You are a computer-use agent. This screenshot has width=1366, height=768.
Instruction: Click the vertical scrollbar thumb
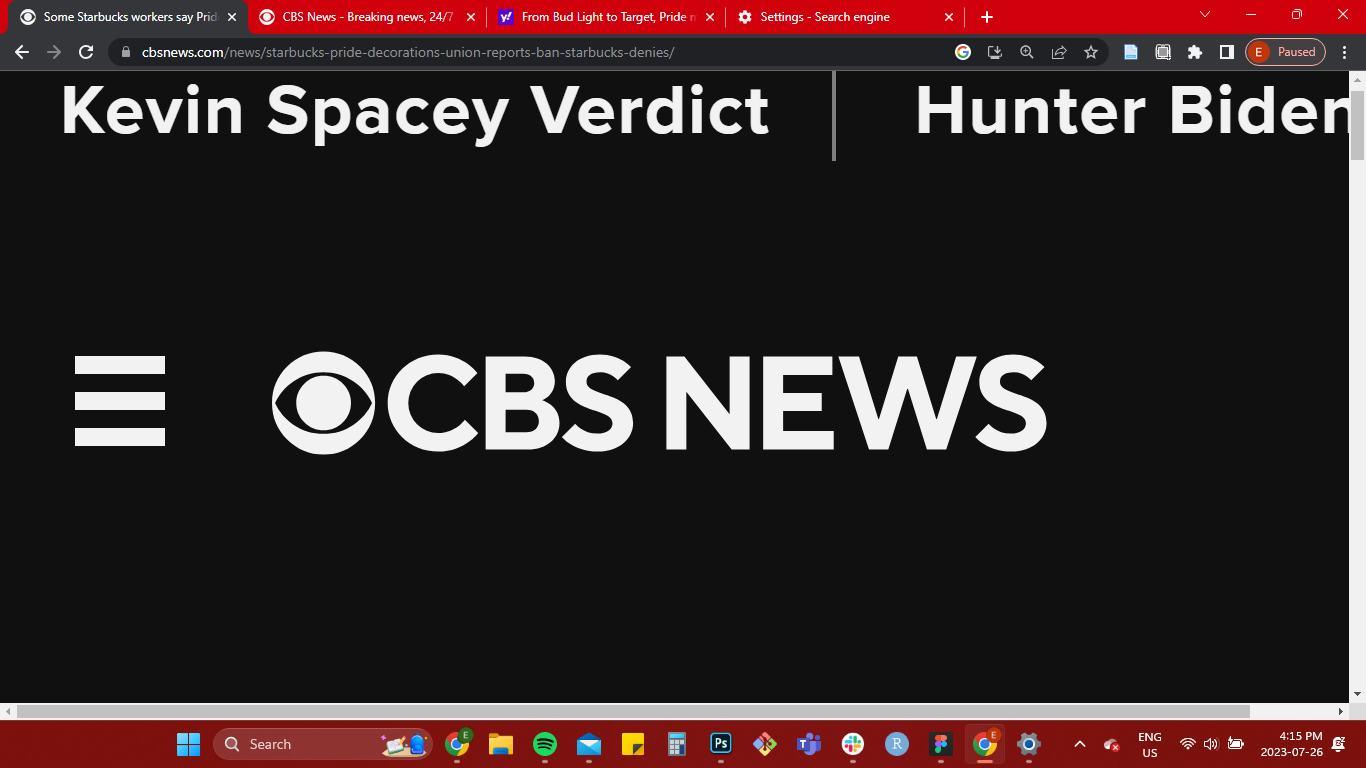tap(1357, 124)
